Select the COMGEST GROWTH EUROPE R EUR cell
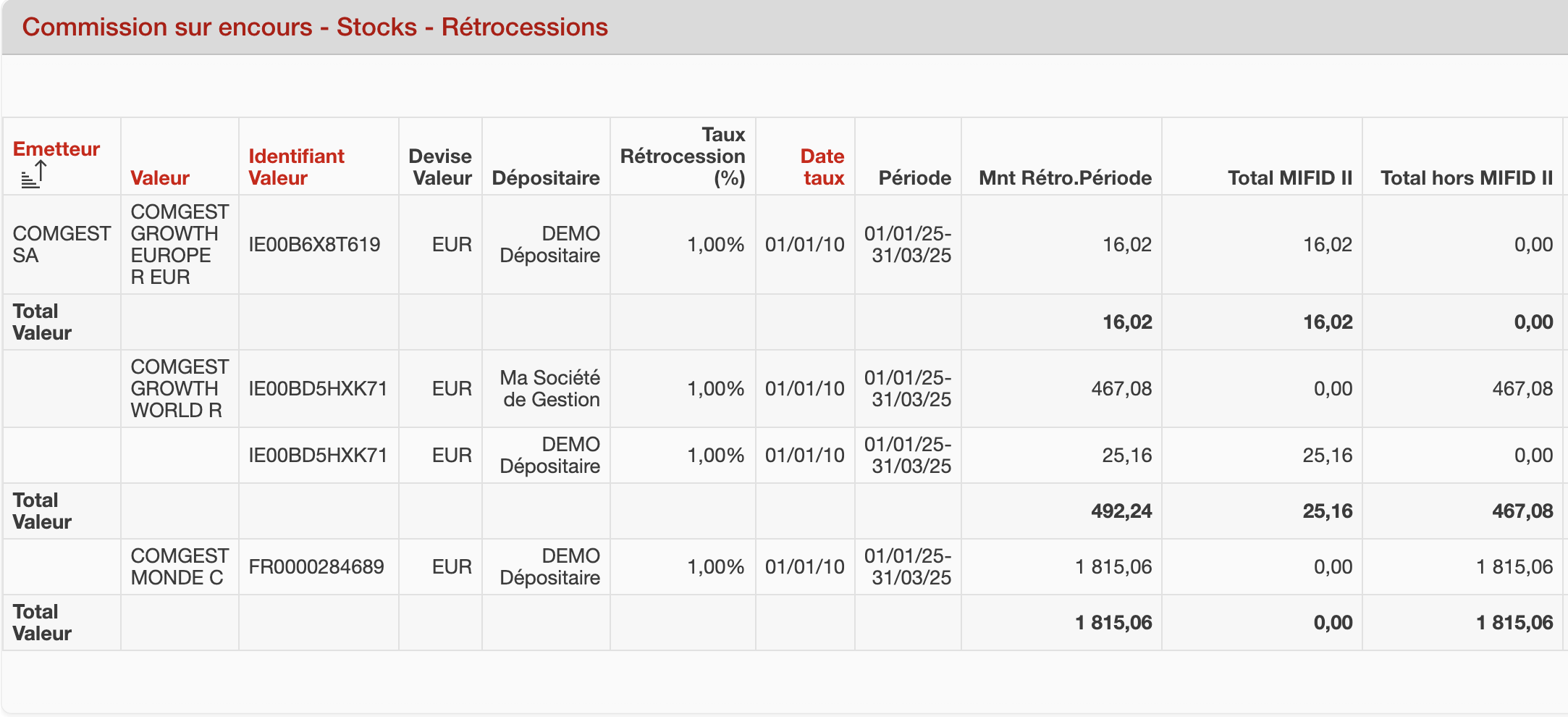Viewport: 1568px width, 717px height. (x=180, y=245)
